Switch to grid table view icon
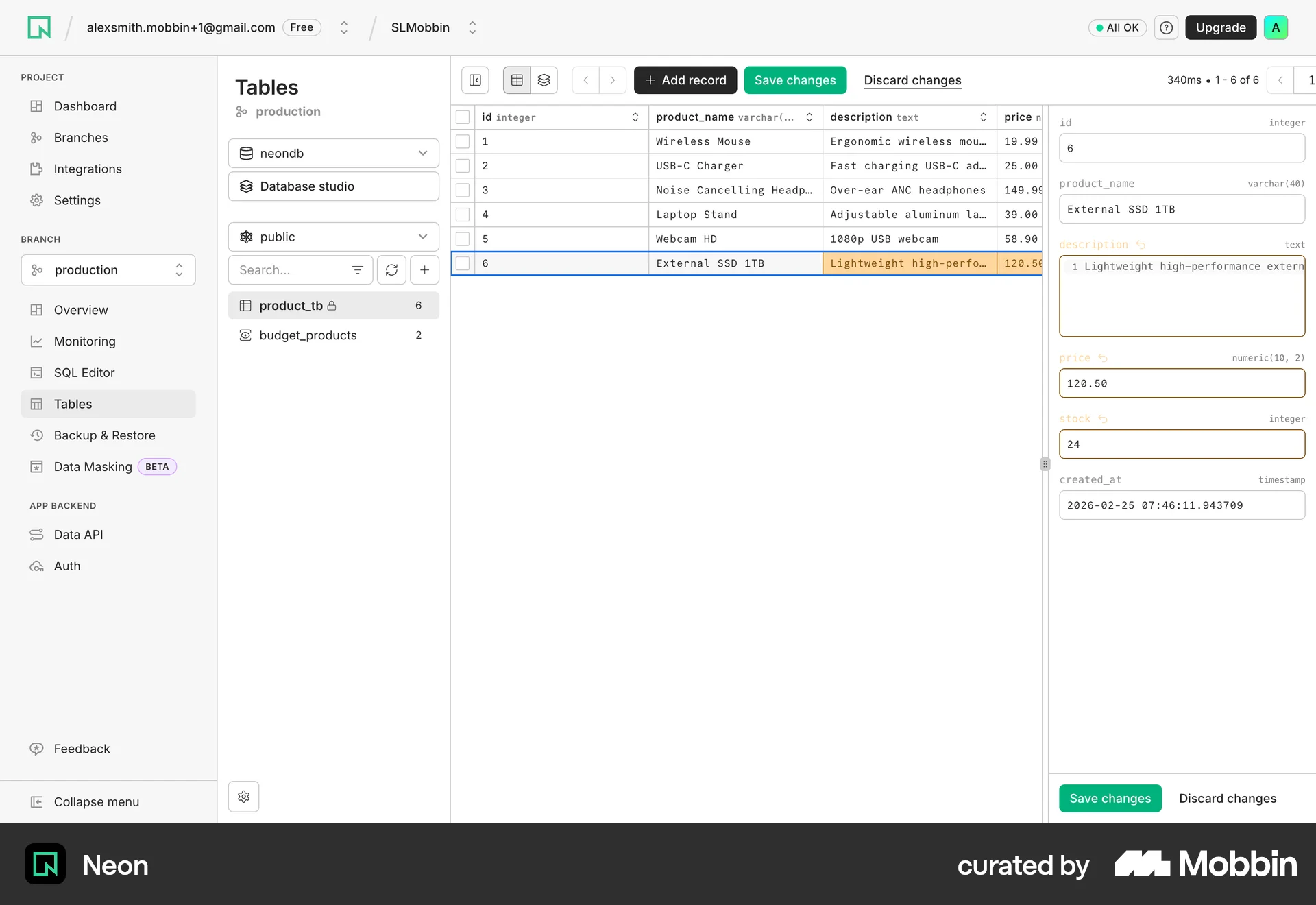Viewport: 1316px width, 905px height. tap(517, 80)
